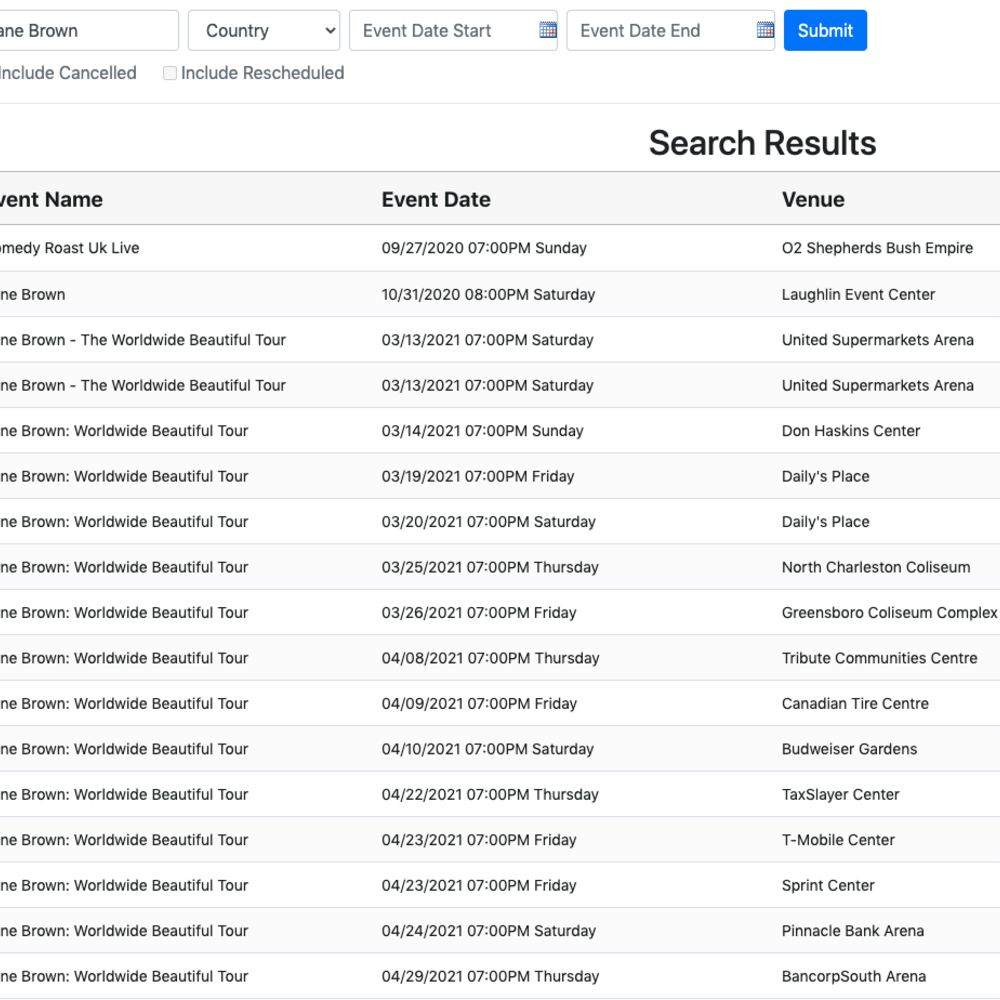Screen dimensions: 1000x1000
Task: Open calendar picker for Event Date End
Action: coord(765,30)
